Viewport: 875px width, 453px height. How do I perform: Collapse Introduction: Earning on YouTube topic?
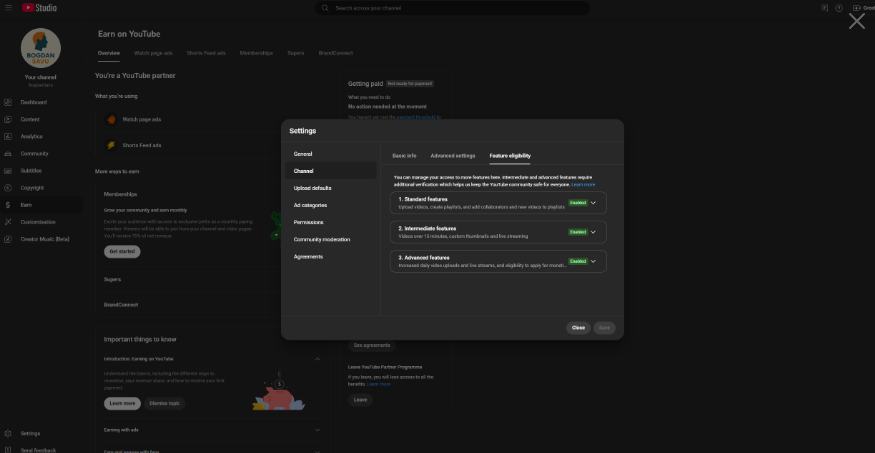tap(318, 359)
